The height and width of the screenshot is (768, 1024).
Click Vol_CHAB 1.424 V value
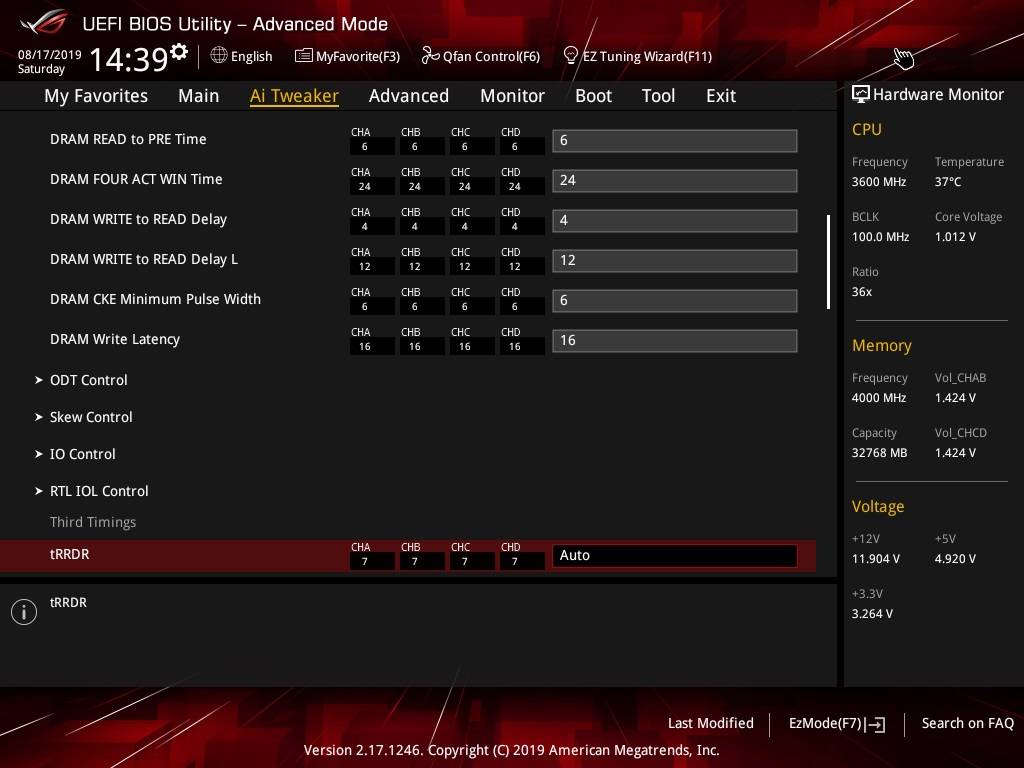[955, 398]
